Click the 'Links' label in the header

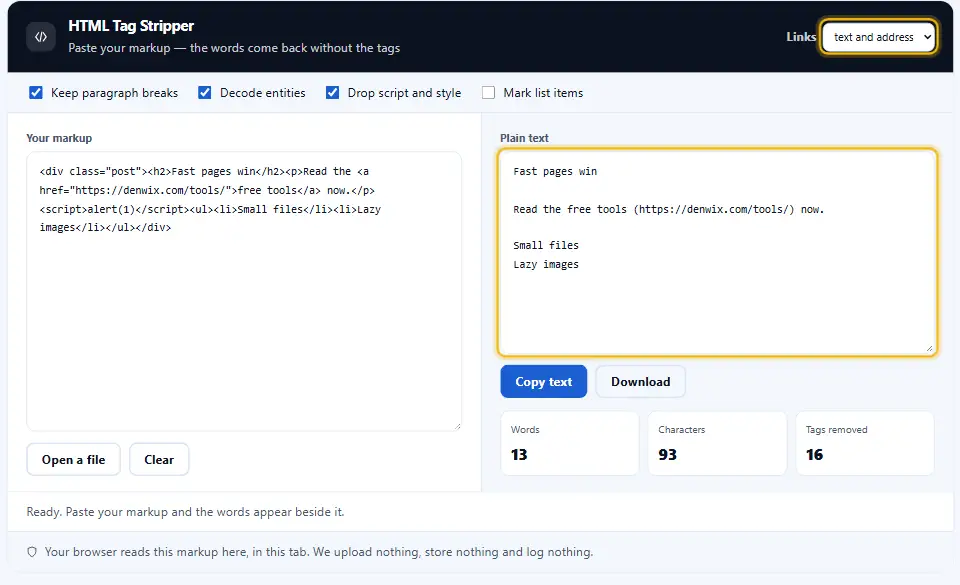[801, 37]
